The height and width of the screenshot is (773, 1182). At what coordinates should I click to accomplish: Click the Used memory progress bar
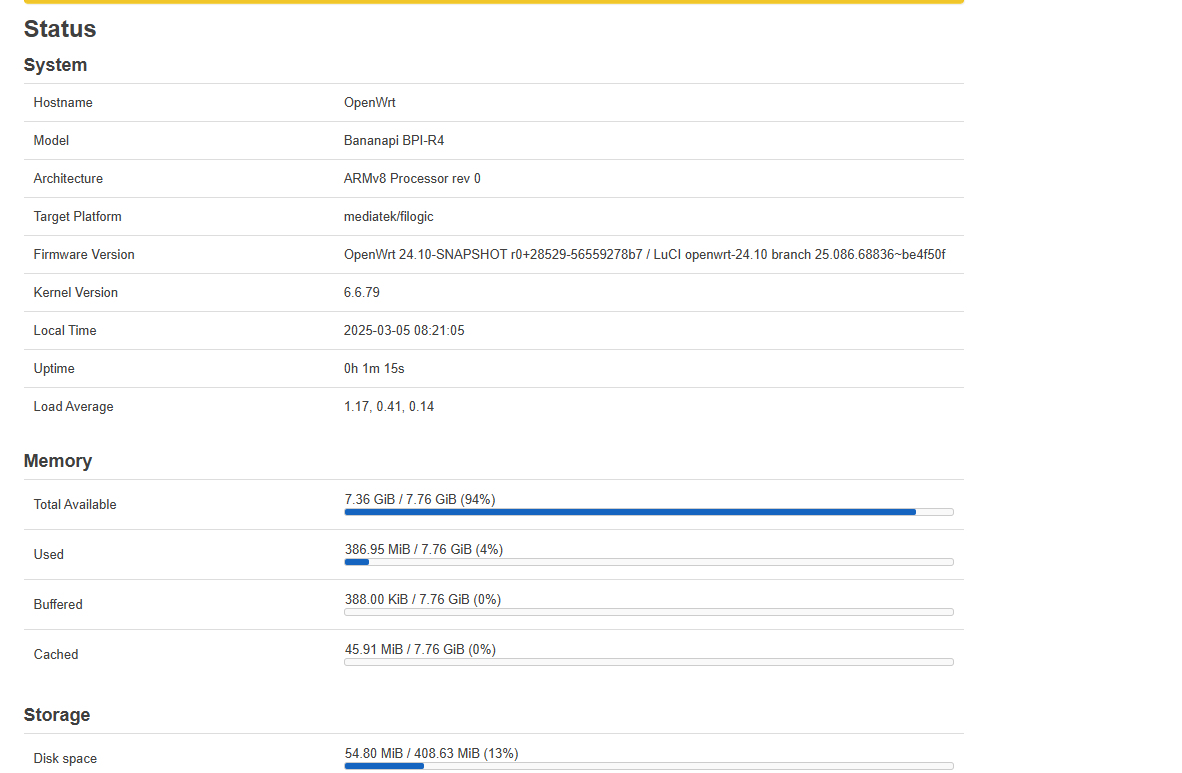649,562
